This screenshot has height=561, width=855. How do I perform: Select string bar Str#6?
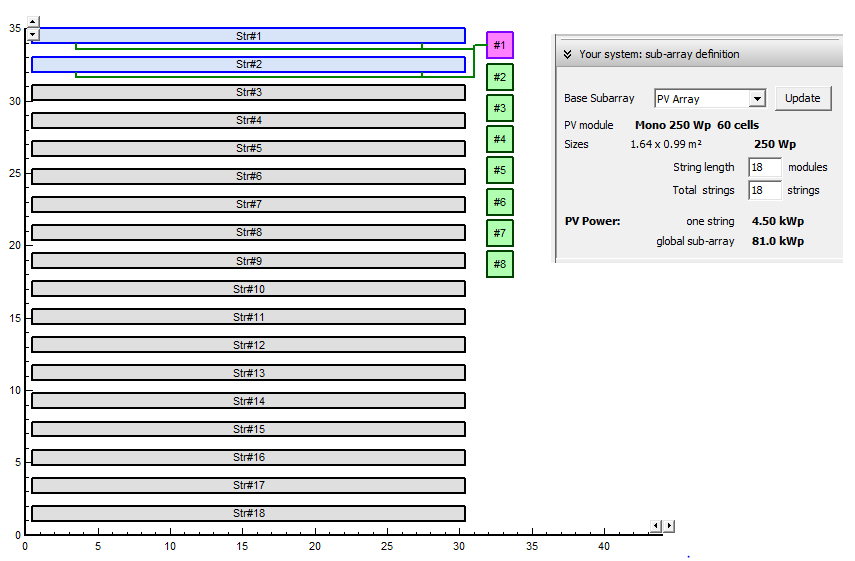249,176
